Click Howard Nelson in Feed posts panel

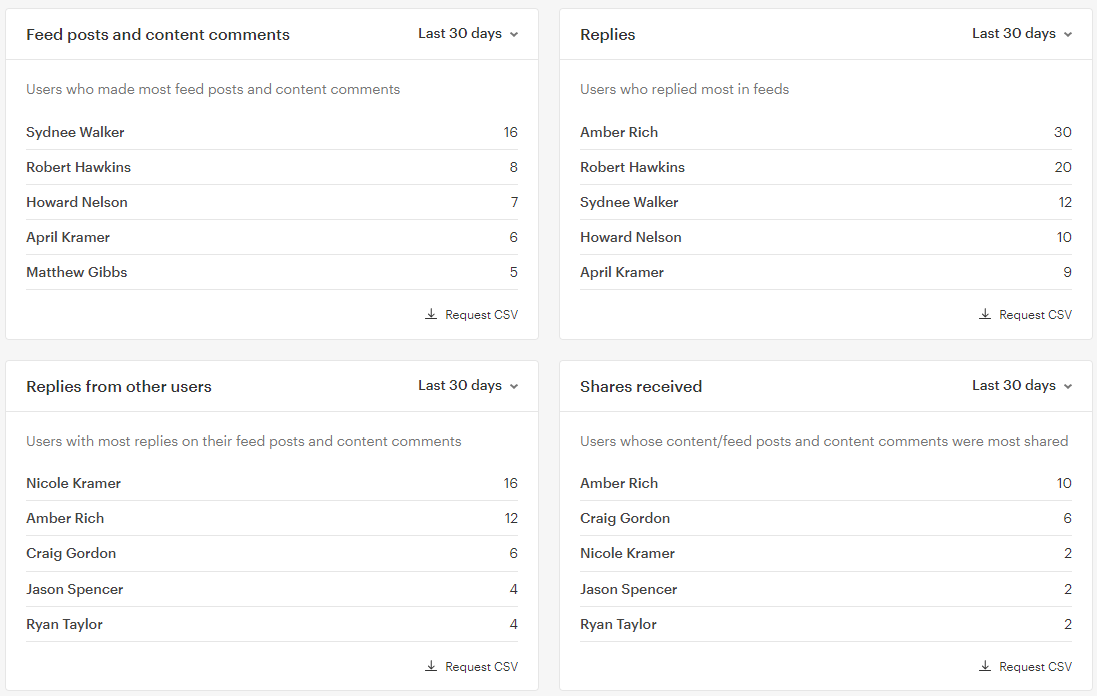pyautogui.click(x=77, y=202)
